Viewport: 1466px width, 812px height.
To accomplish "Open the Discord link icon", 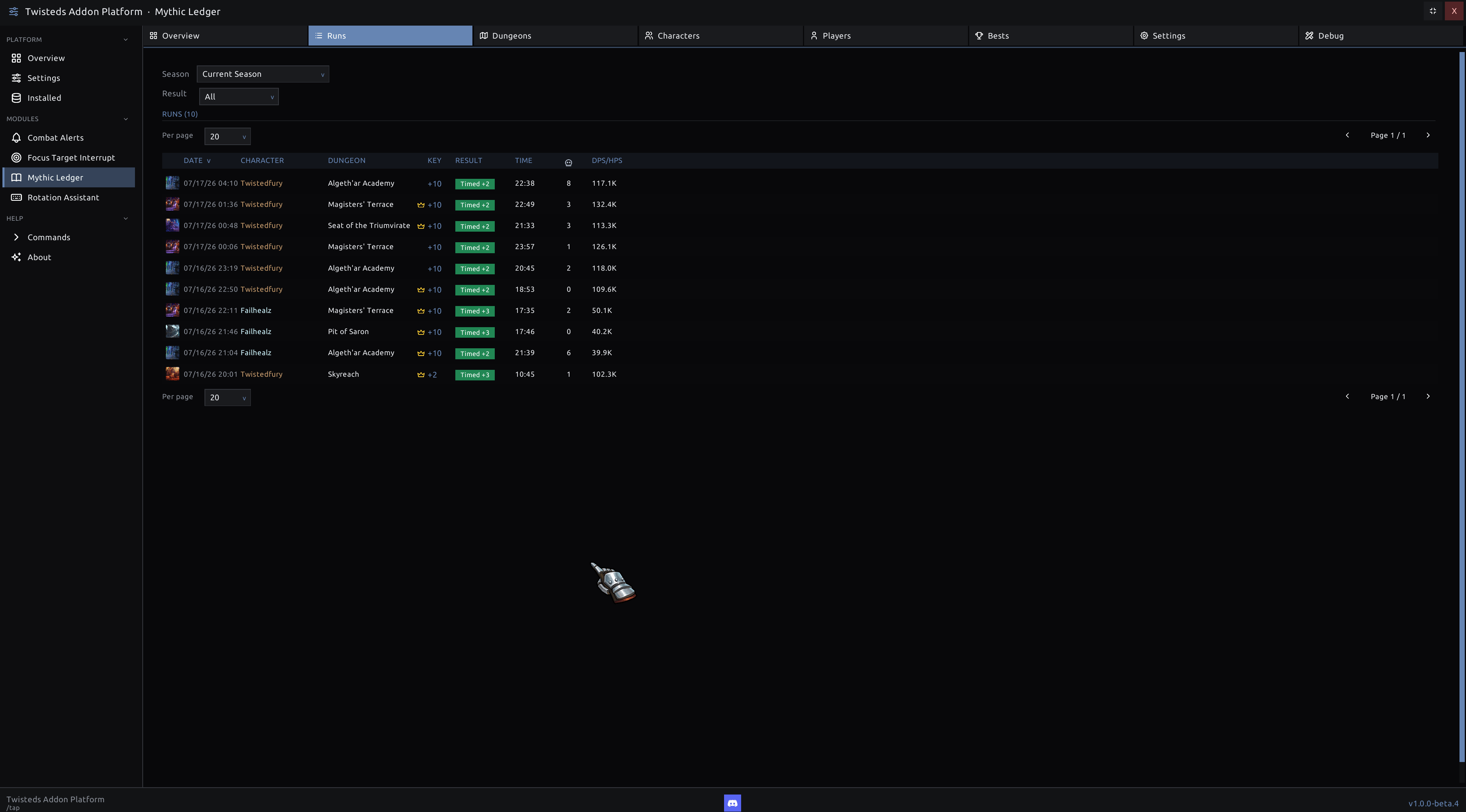I will click(x=732, y=802).
